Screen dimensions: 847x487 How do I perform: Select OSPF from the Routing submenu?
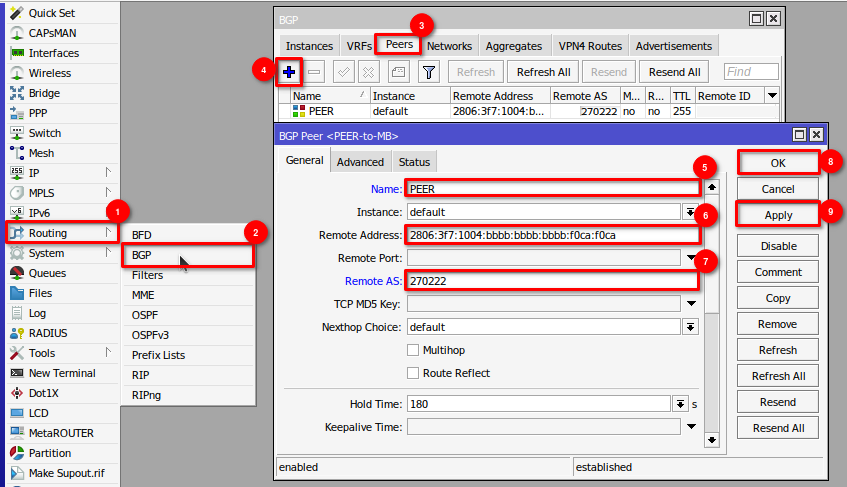coord(147,315)
